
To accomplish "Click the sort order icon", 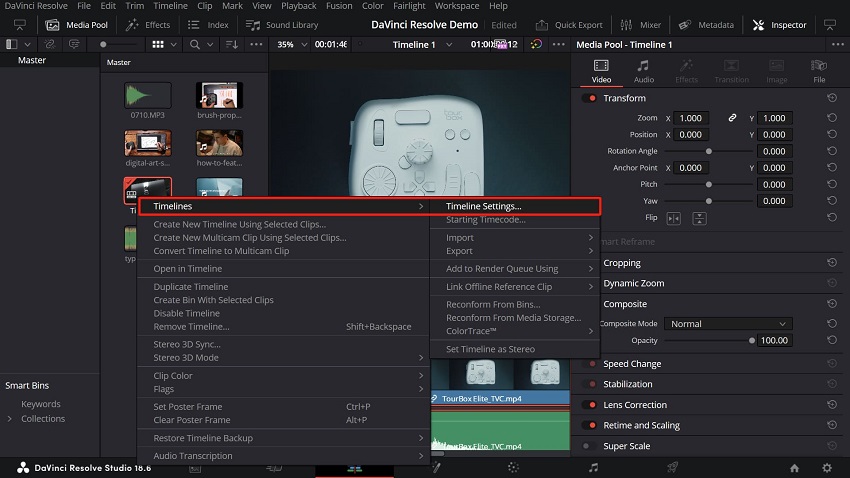I will click(231, 44).
